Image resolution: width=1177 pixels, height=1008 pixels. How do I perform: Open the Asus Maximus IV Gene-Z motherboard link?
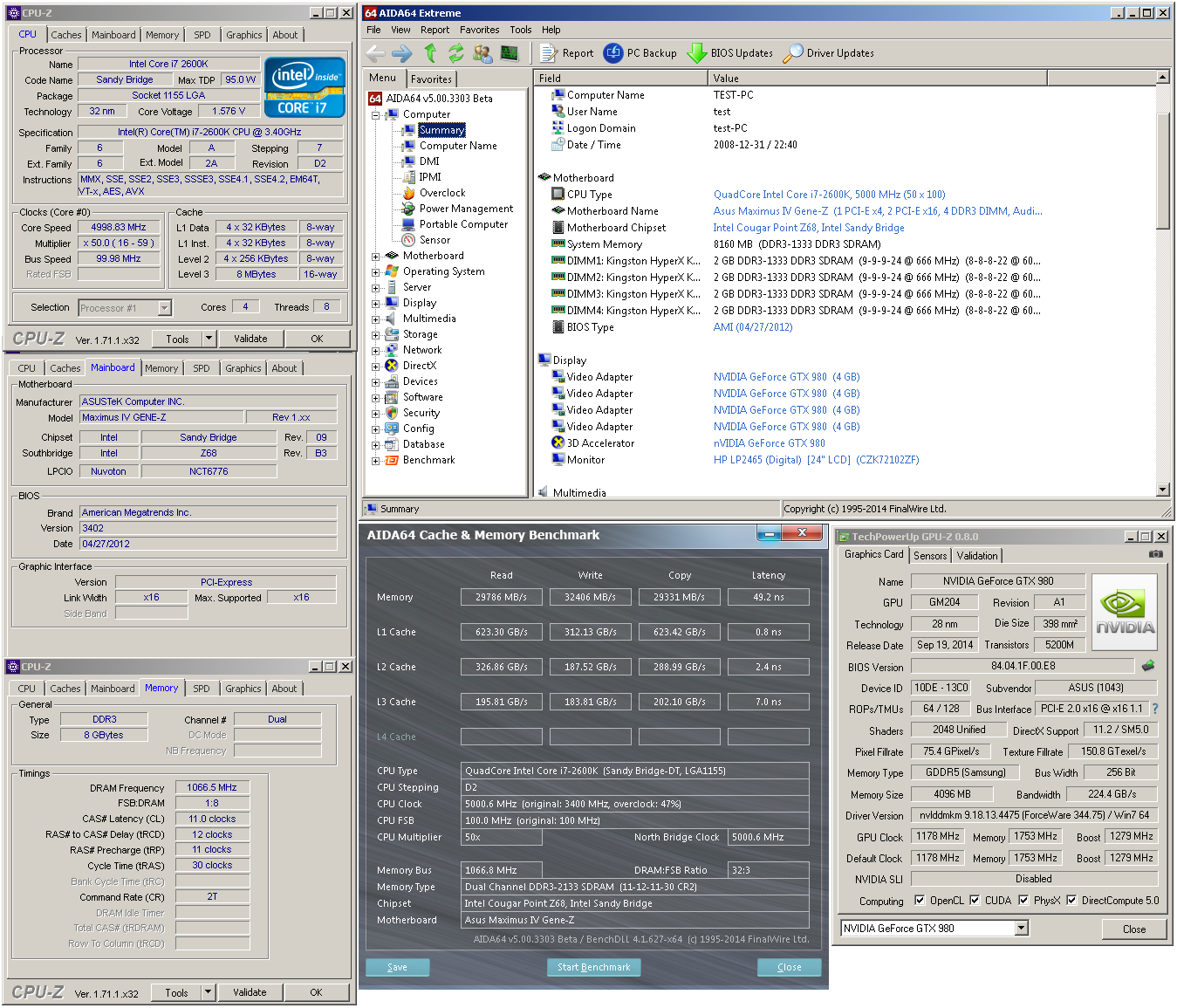coord(878,211)
